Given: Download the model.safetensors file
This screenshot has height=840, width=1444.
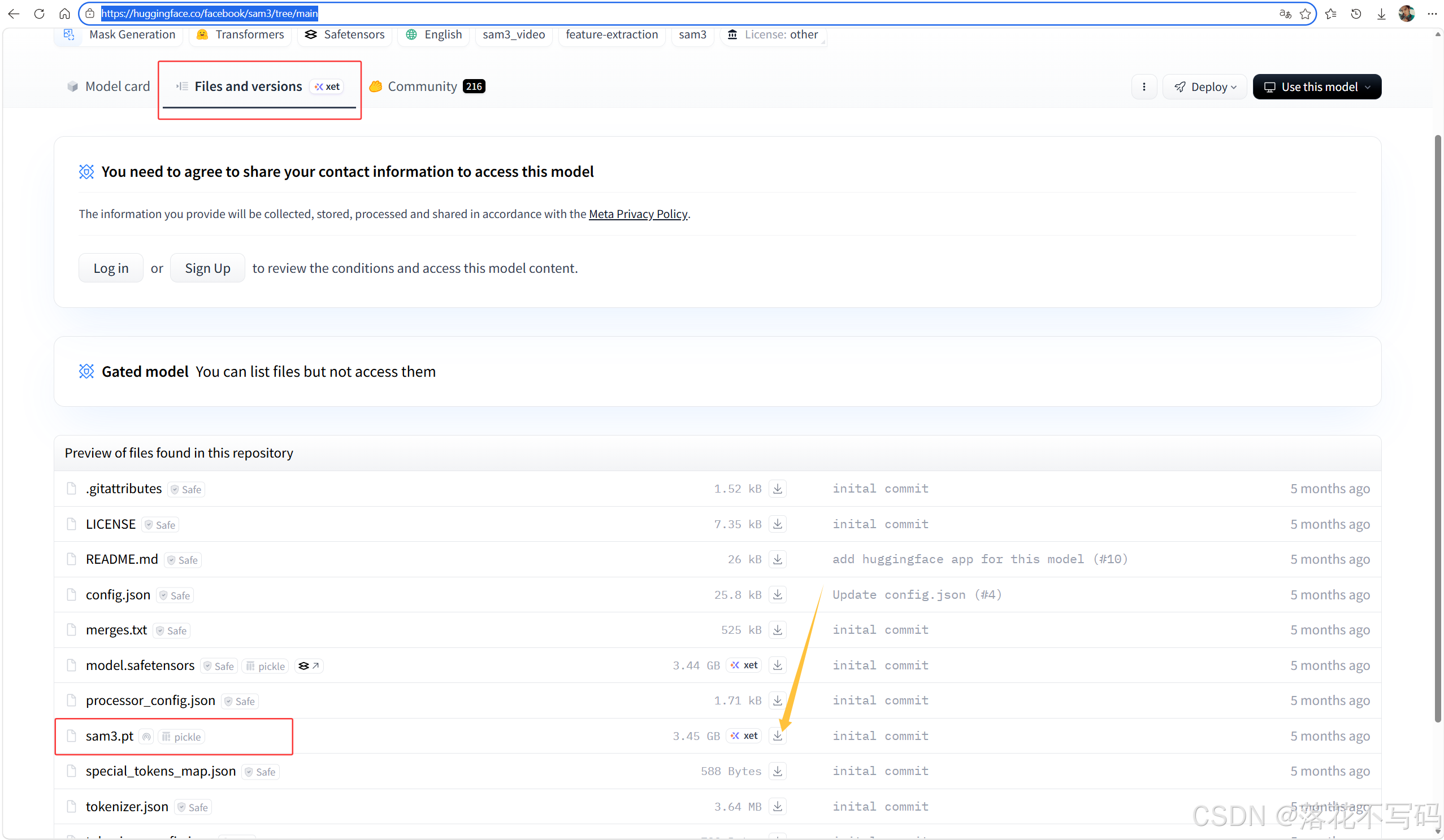Looking at the screenshot, I should [x=777, y=665].
